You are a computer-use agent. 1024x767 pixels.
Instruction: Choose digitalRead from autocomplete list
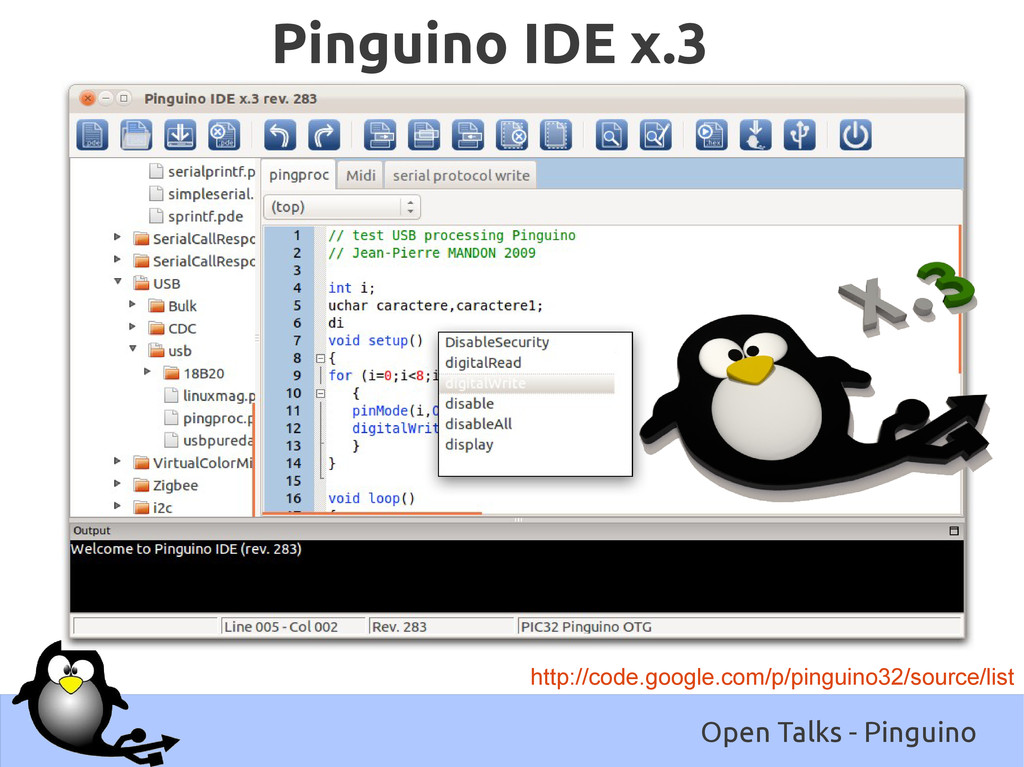483,363
